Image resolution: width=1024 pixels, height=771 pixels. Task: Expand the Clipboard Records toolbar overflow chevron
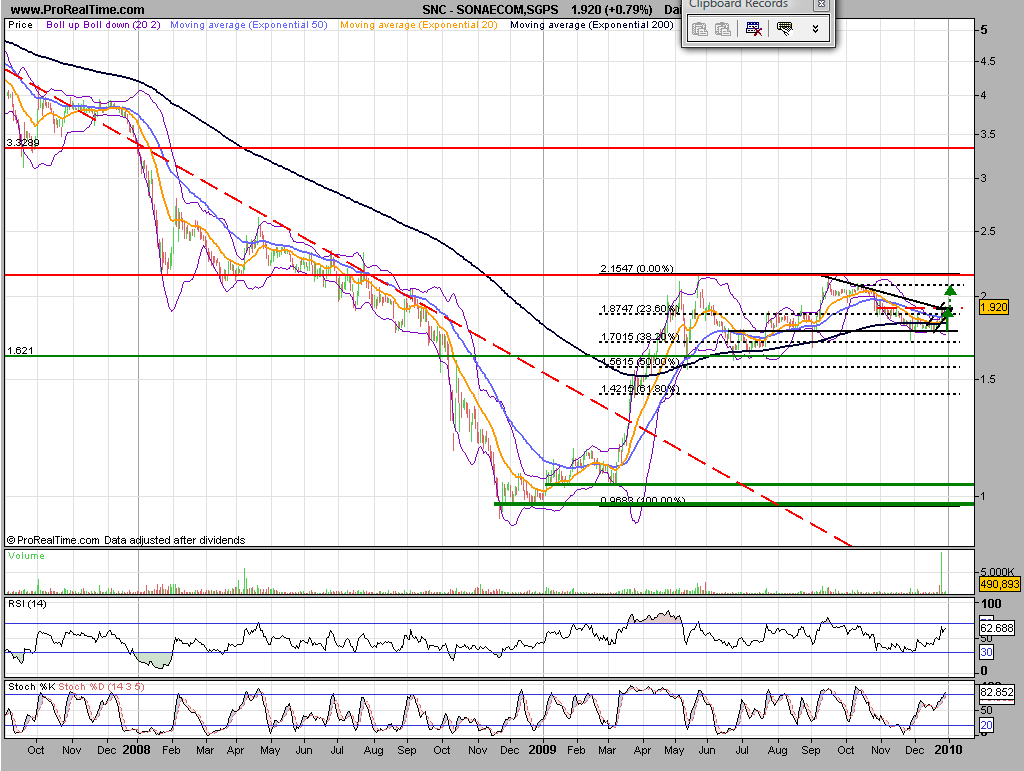(815, 29)
